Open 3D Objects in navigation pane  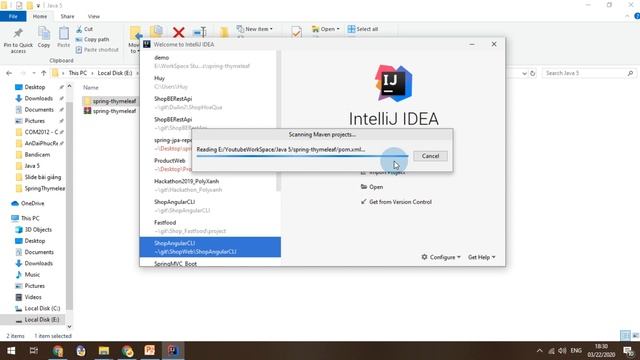[38, 230]
